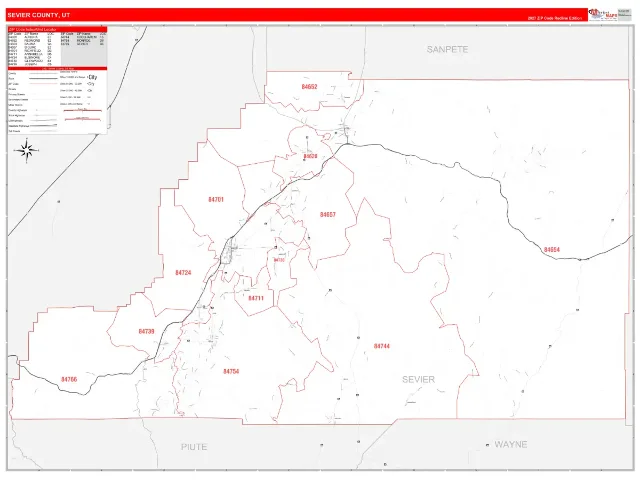The height and width of the screenshot is (480, 640).
Task: Select ZIP code 84744 label
Action: [382, 346]
